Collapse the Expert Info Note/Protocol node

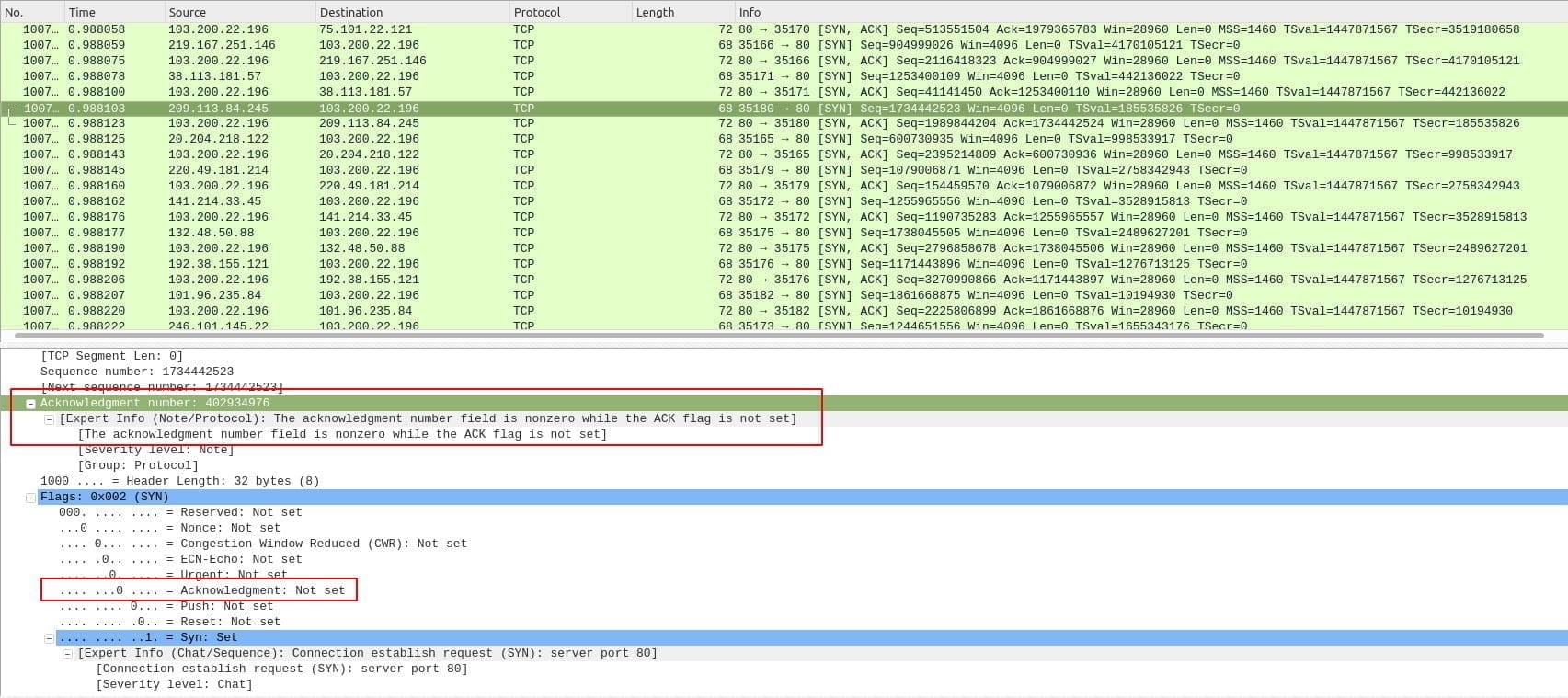[50, 419]
